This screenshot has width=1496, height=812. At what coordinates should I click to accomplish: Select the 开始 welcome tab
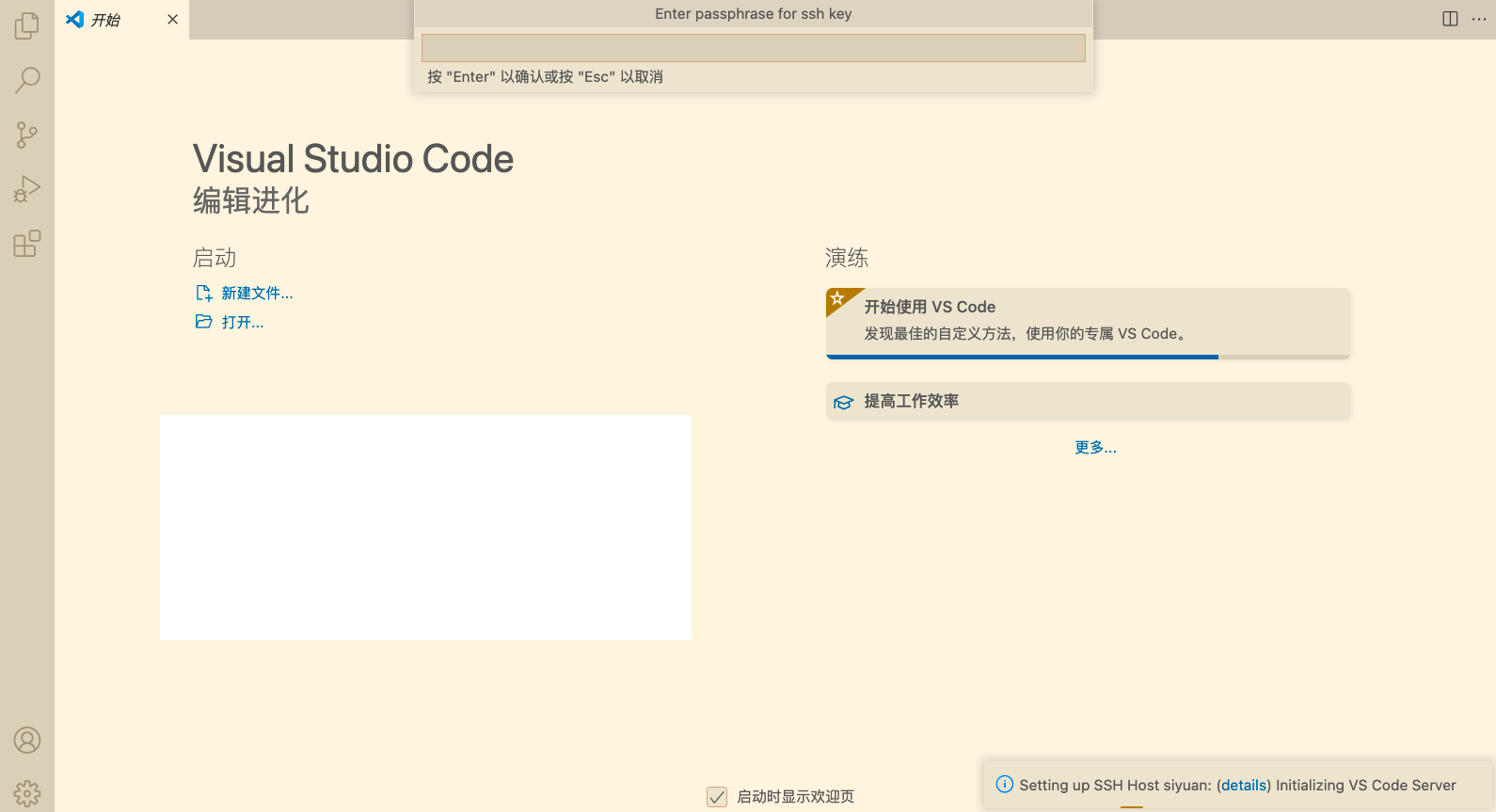click(x=121, y=20)
